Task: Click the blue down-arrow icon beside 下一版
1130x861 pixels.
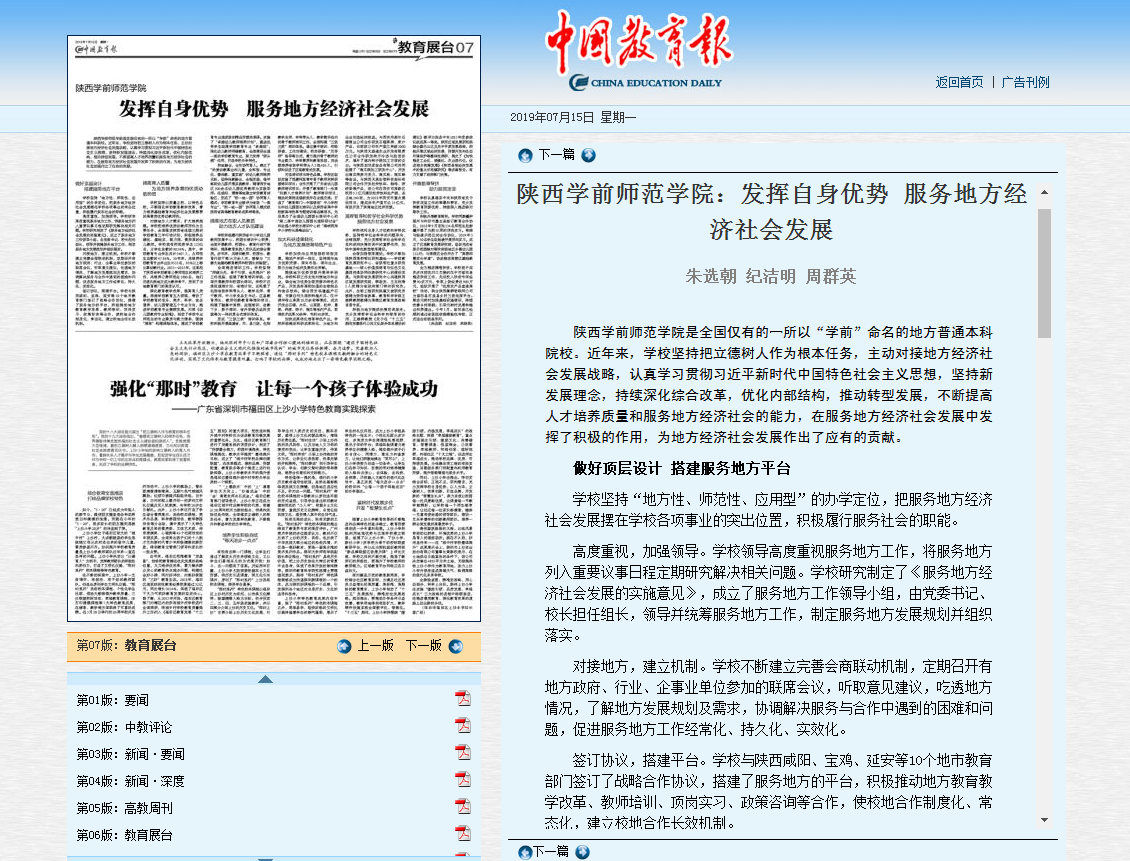Action: click(x=455, y=646)
